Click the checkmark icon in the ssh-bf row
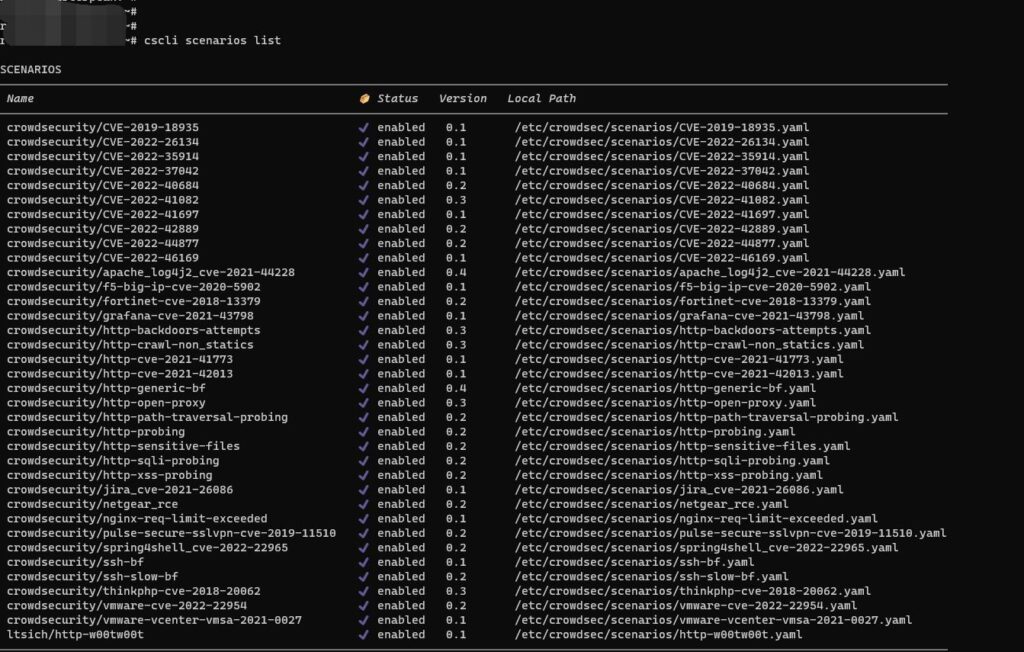Viewport: 1024px width, 652px height. (364, 562)
